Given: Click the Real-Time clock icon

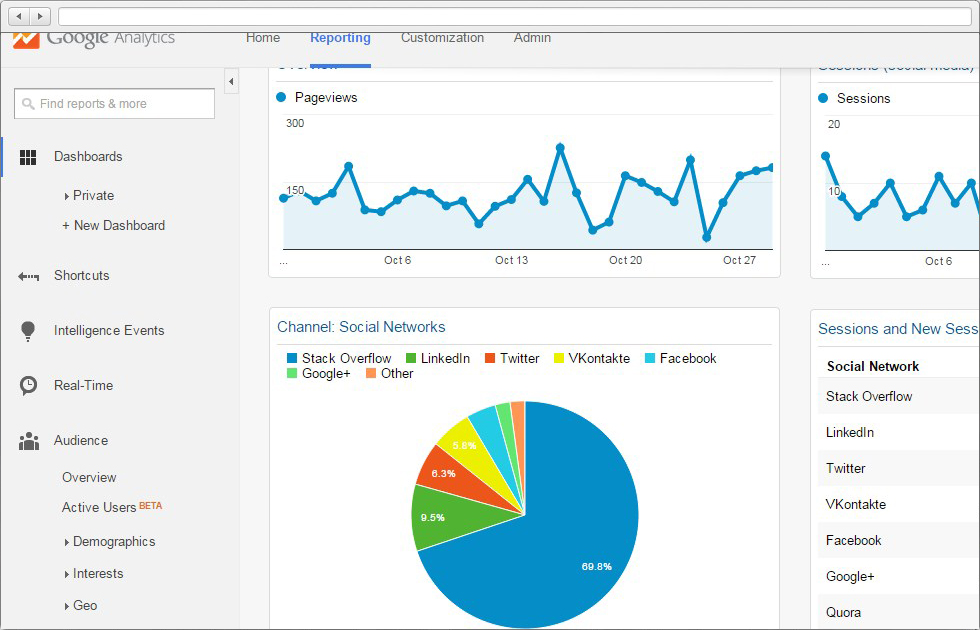Looking at the screenshot, I should (28, 386).
